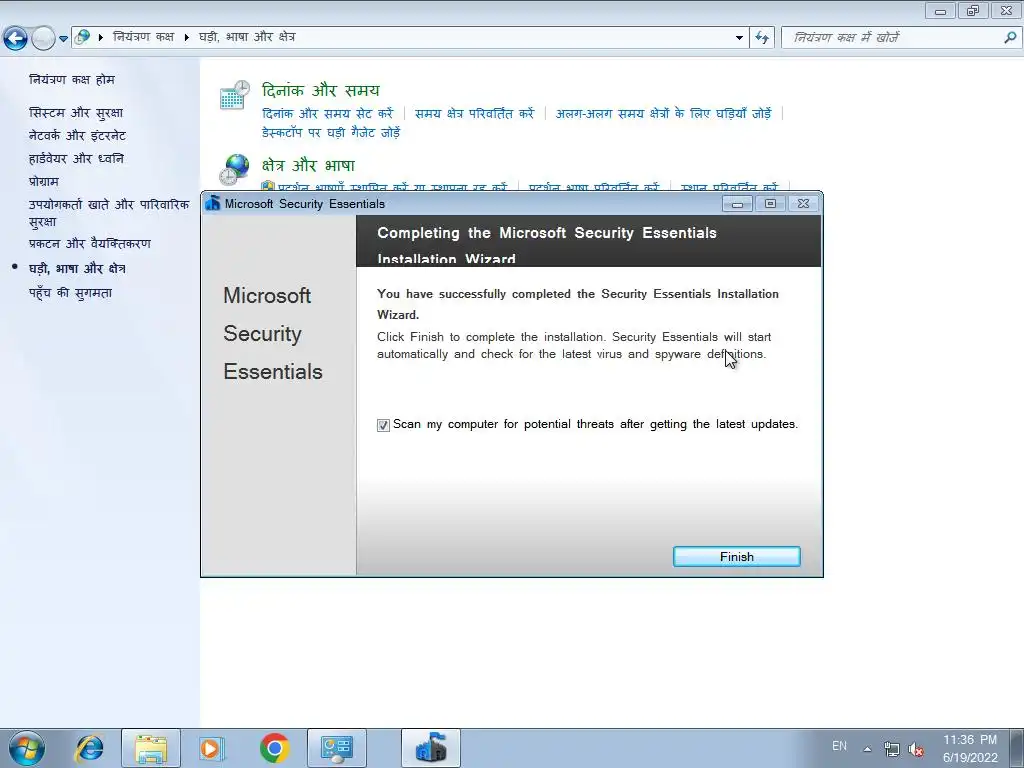Screen dimensions: 1024x768
Task: Open Windows Media Player from taskbar
Action: click(x=212, y=748)
